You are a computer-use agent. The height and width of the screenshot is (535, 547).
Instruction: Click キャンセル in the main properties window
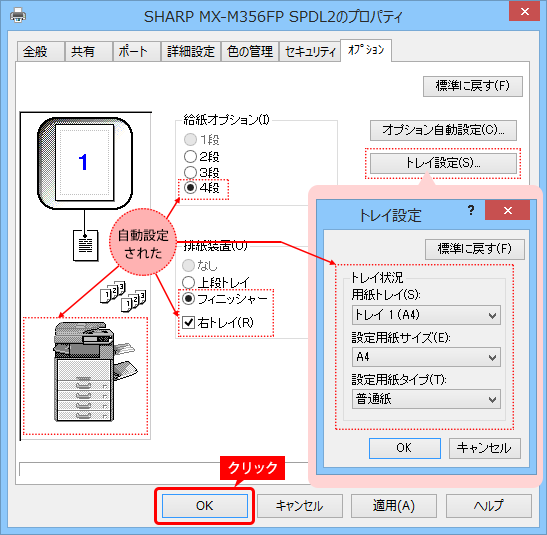300,506
